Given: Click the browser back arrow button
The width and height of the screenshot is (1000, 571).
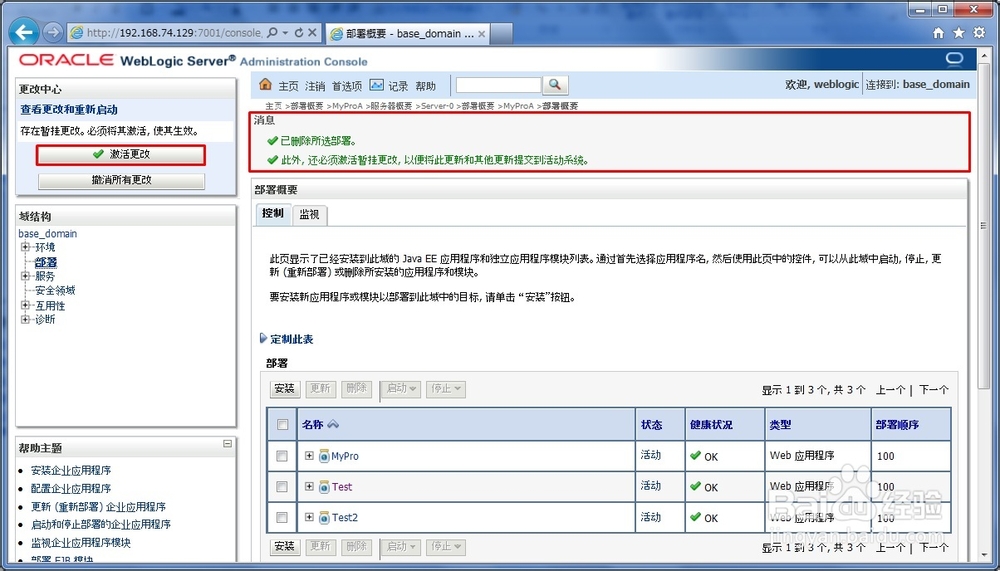Looking at the screenshot, I should pyautogui.click(x=25, y=32).
